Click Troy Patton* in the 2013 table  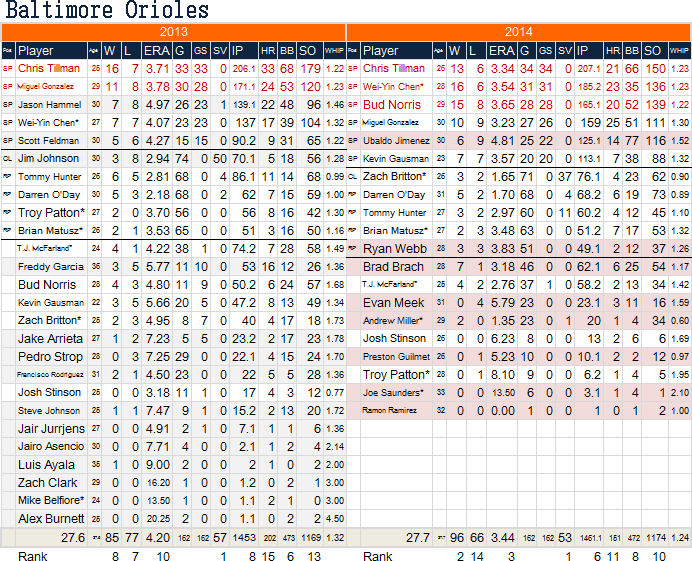(x=51, y=213)
